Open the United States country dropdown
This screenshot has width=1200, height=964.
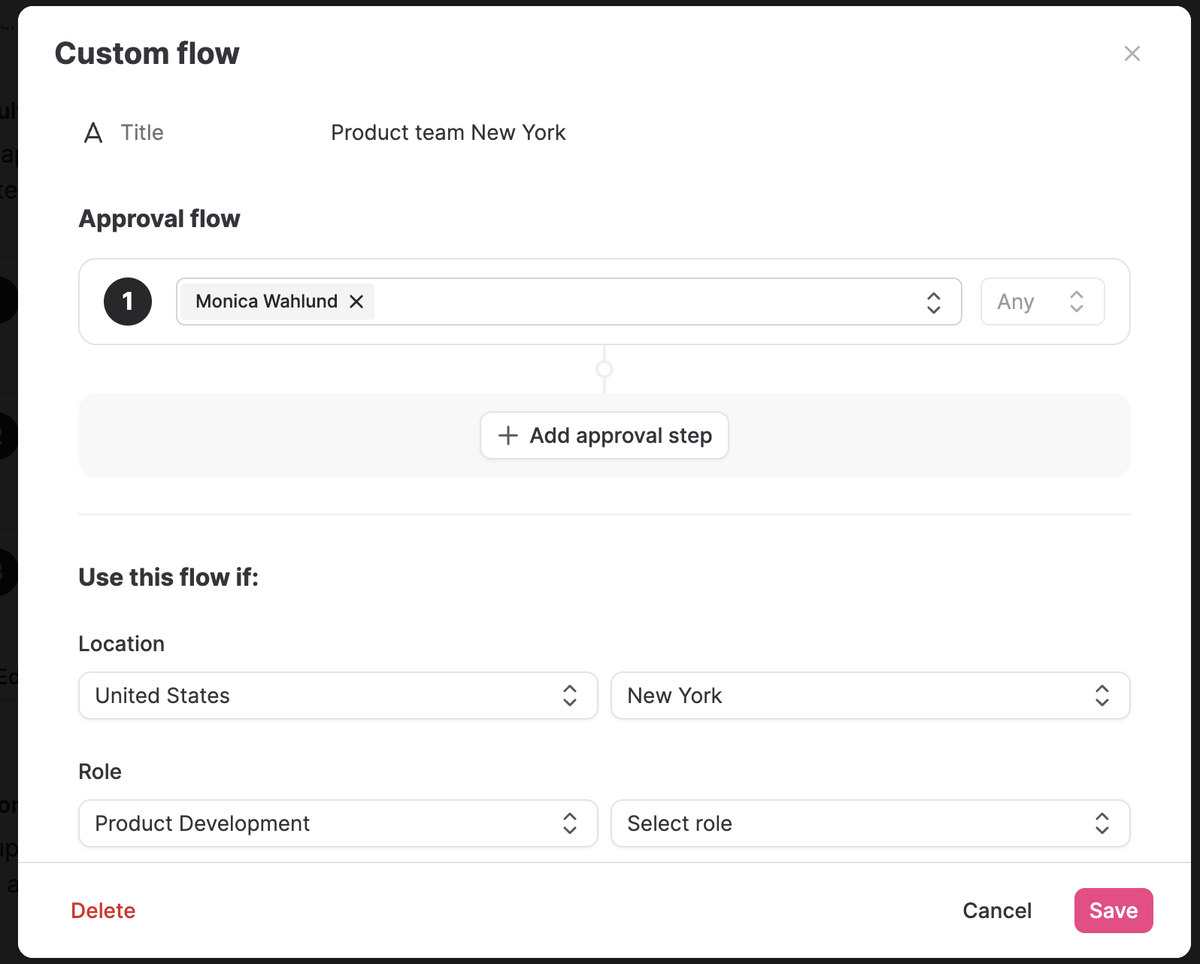[337, 696]
